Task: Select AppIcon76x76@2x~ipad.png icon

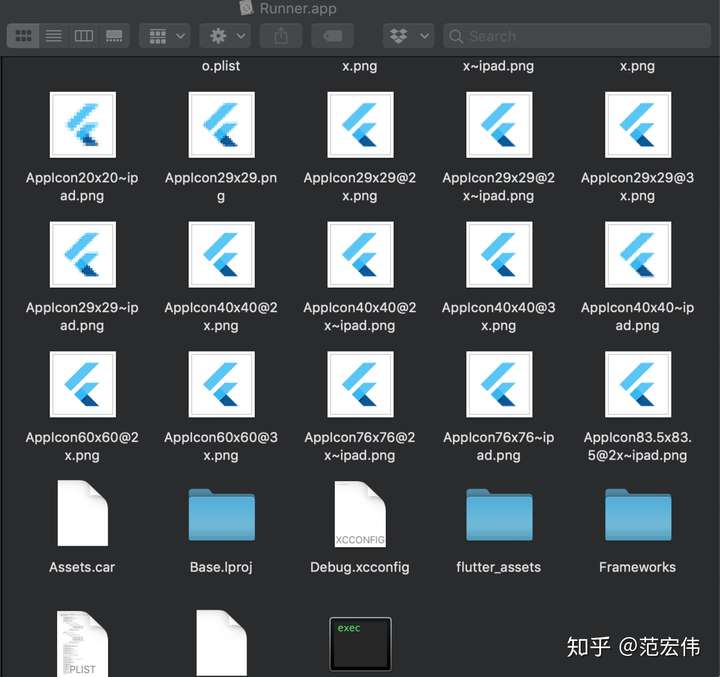Action: click(360, 384)
